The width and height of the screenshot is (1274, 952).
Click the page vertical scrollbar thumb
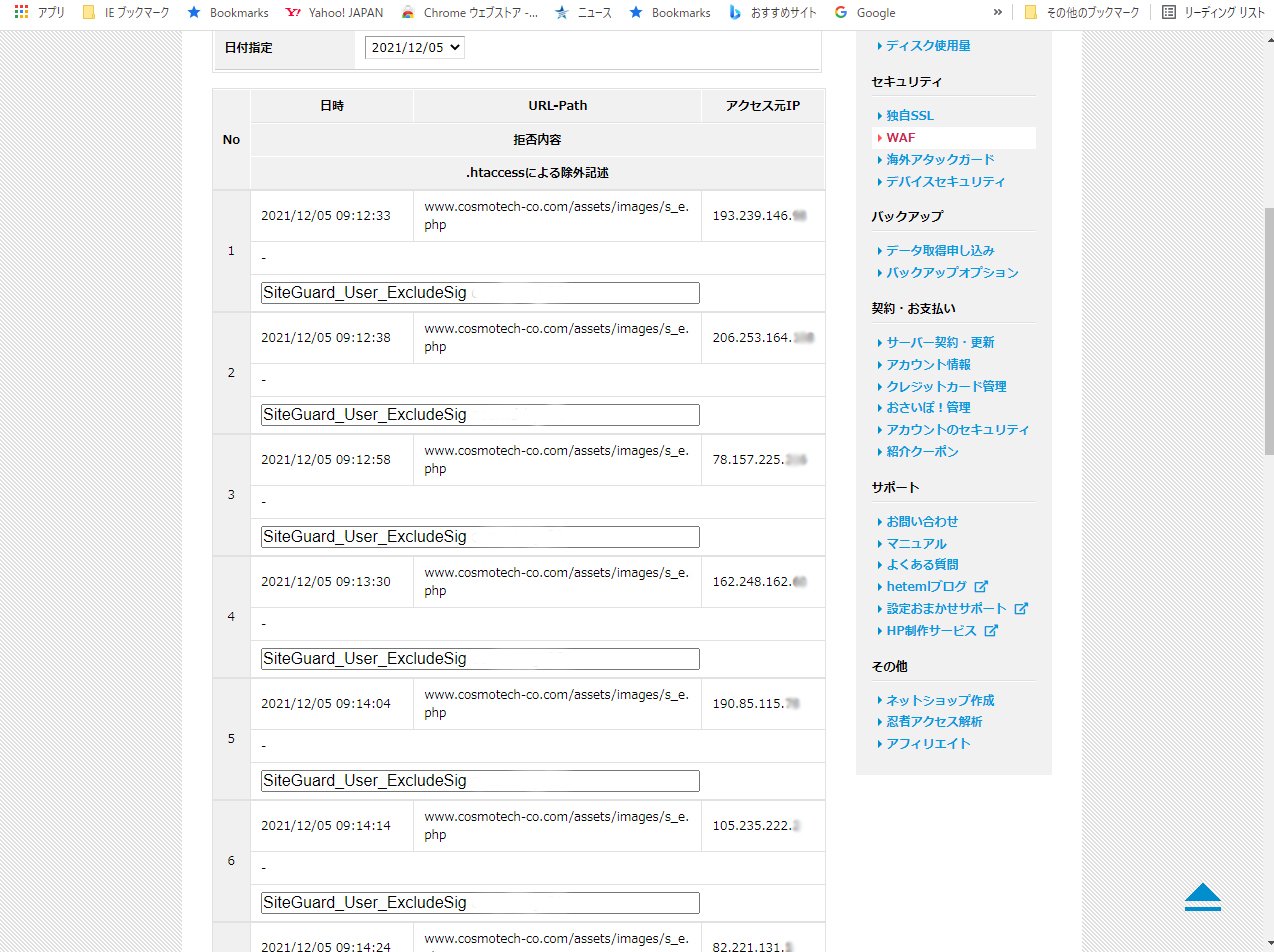pyautogui.click(x=1268, y=330)
